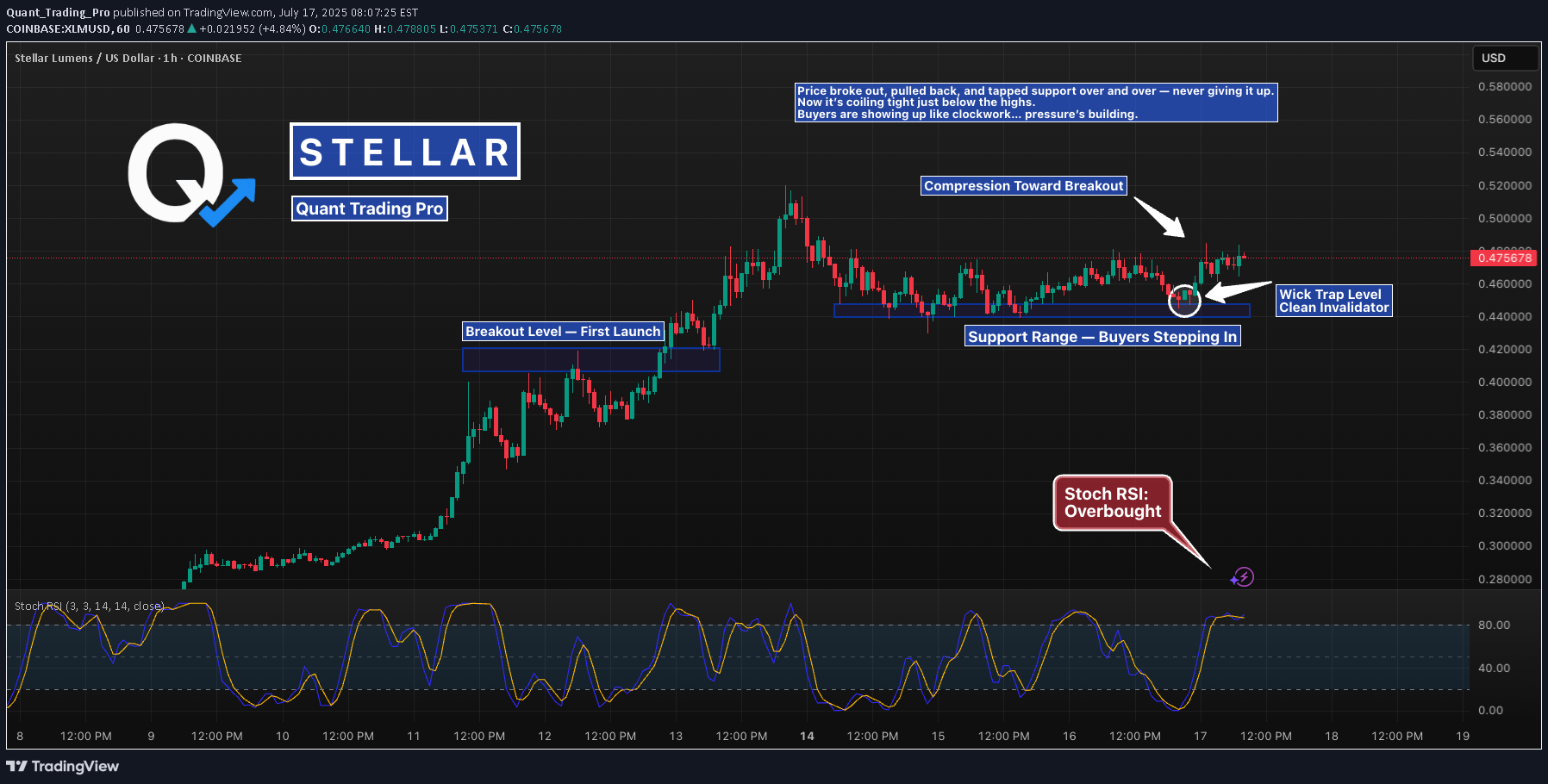This screenshot has height=784, width=1548.
Task: Click the large Q logo with blue arrow
Action: [191, 174]
